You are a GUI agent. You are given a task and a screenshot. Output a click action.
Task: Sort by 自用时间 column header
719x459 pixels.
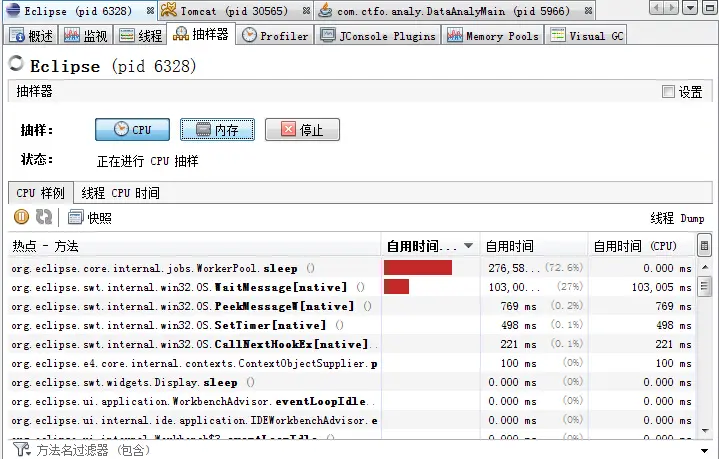[534, 246]
